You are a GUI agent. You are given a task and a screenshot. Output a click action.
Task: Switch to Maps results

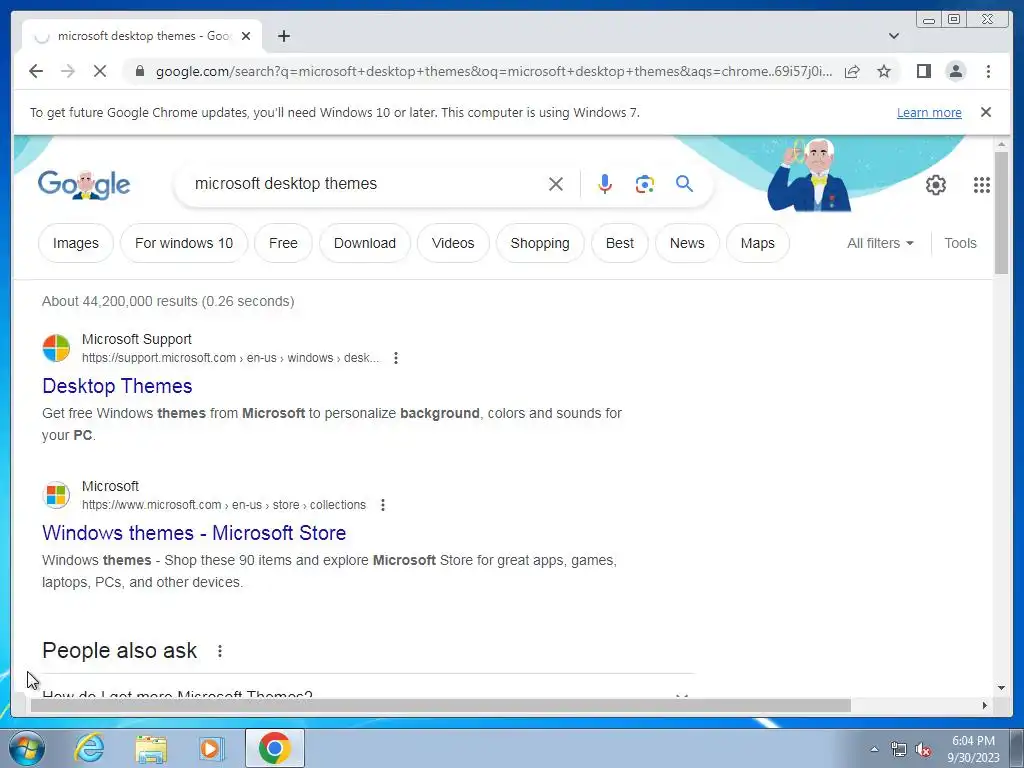pos(758,243)
